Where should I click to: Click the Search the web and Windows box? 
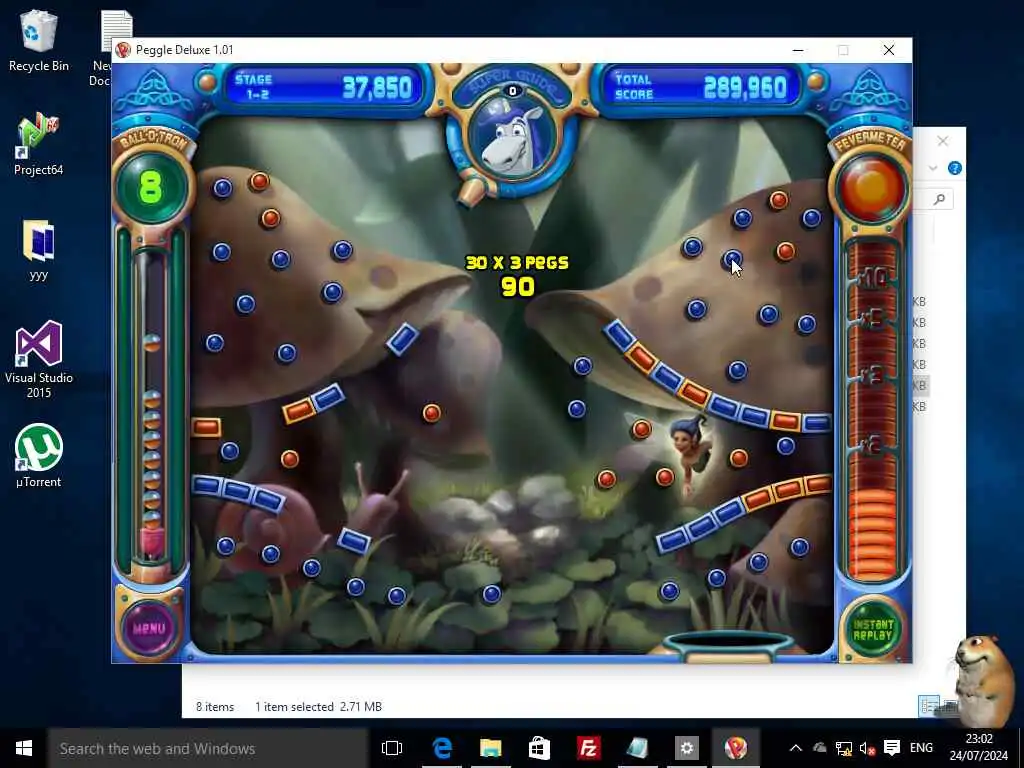coord(208,748)
